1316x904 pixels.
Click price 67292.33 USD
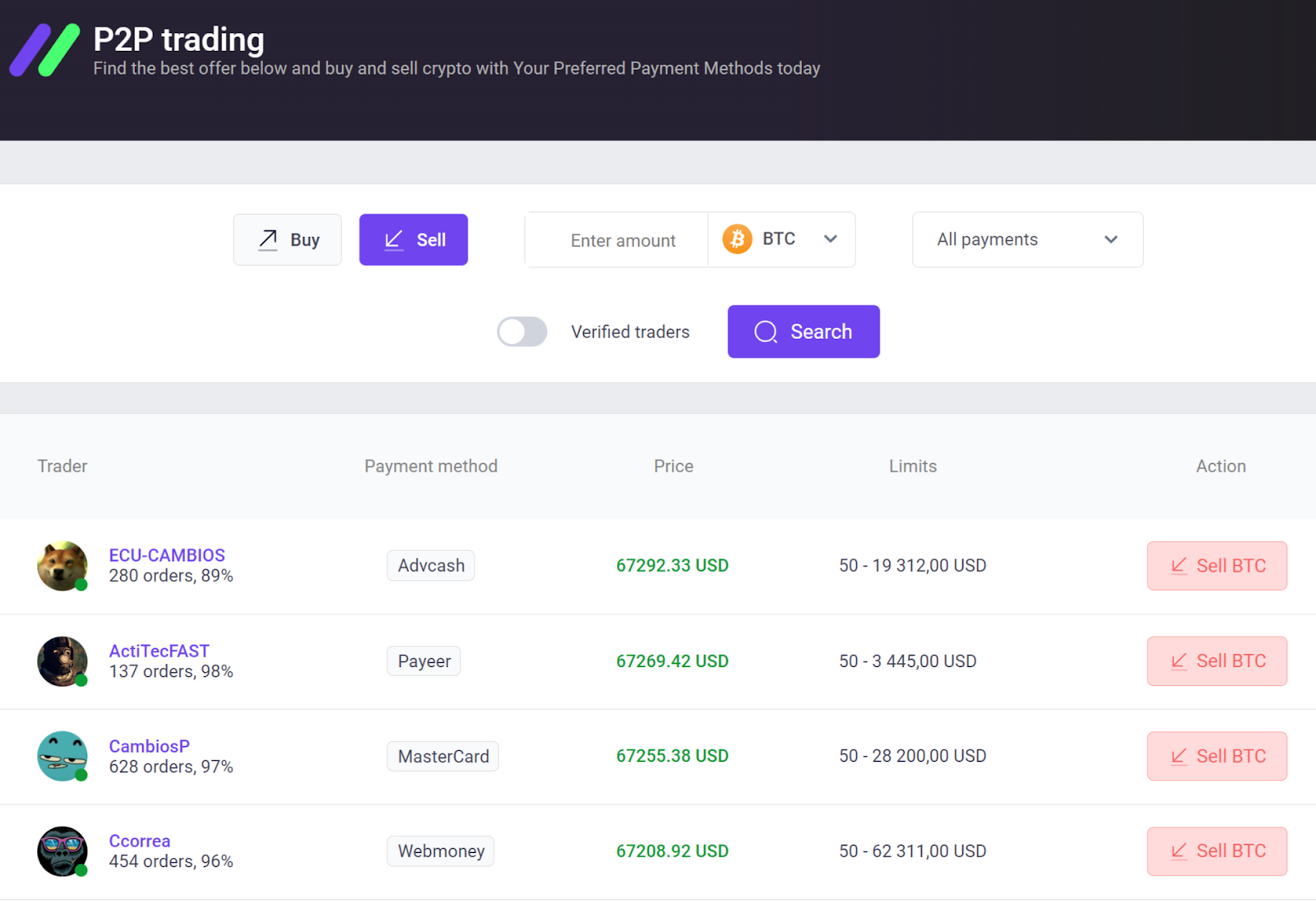click(x=673, y=566)
